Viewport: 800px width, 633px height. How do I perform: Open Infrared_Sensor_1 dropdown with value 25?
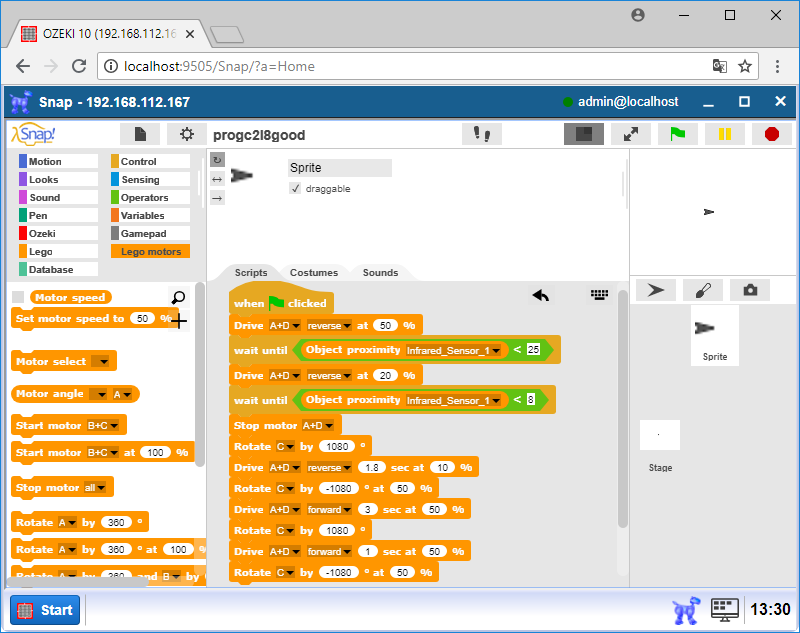(x=453, y=350)
